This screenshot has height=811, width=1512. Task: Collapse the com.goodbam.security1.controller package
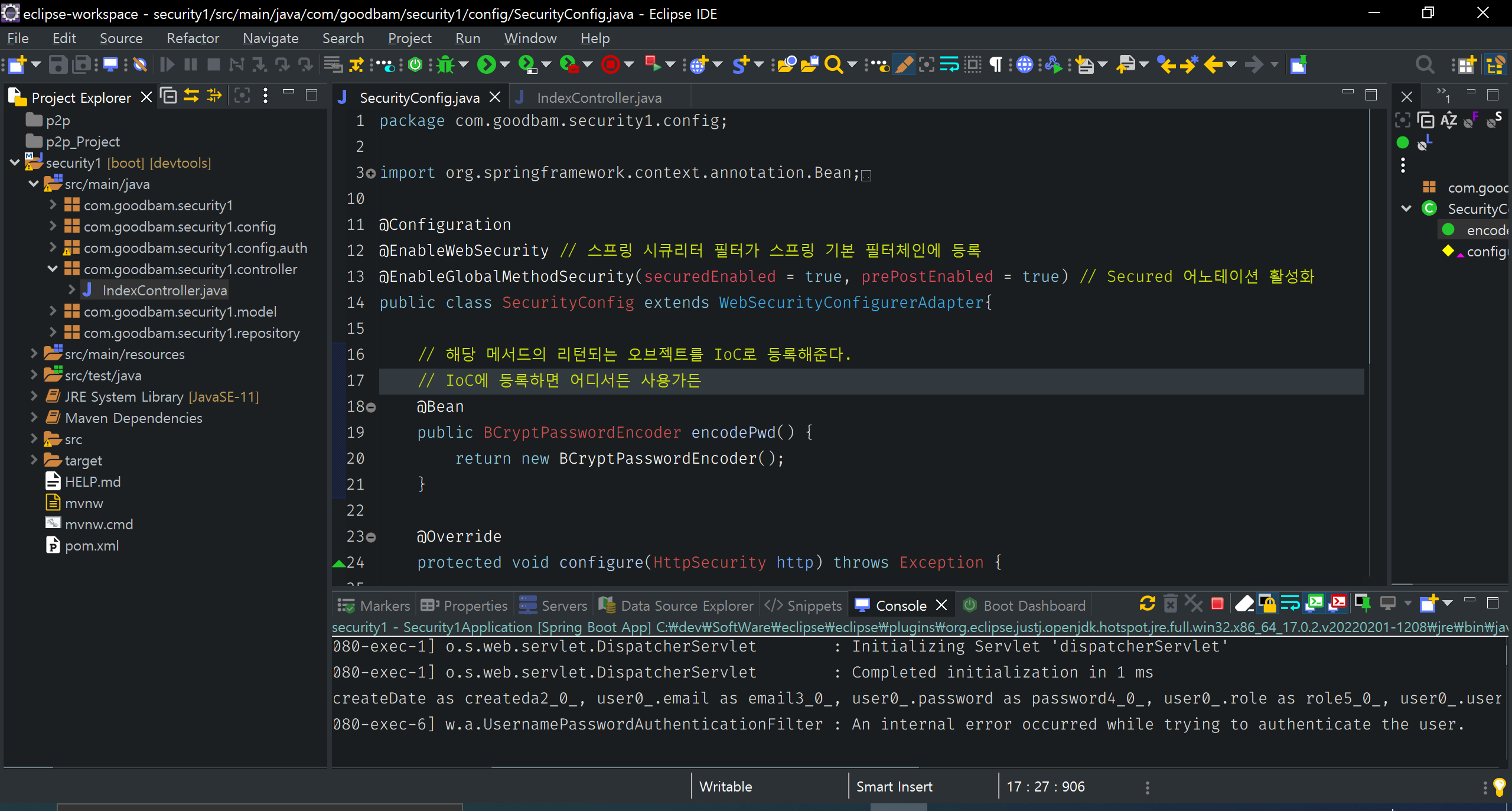pyautogui.click(x=53, y=269)
